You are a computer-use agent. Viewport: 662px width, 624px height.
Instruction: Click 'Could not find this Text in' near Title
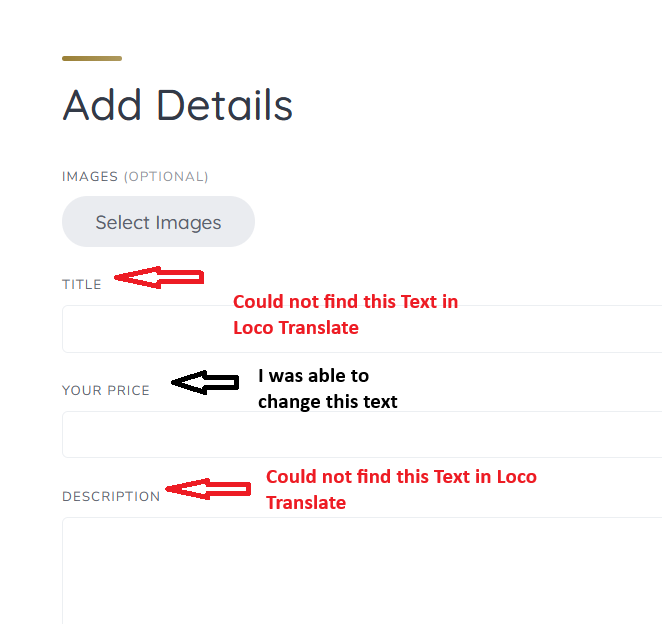(345, 302)
